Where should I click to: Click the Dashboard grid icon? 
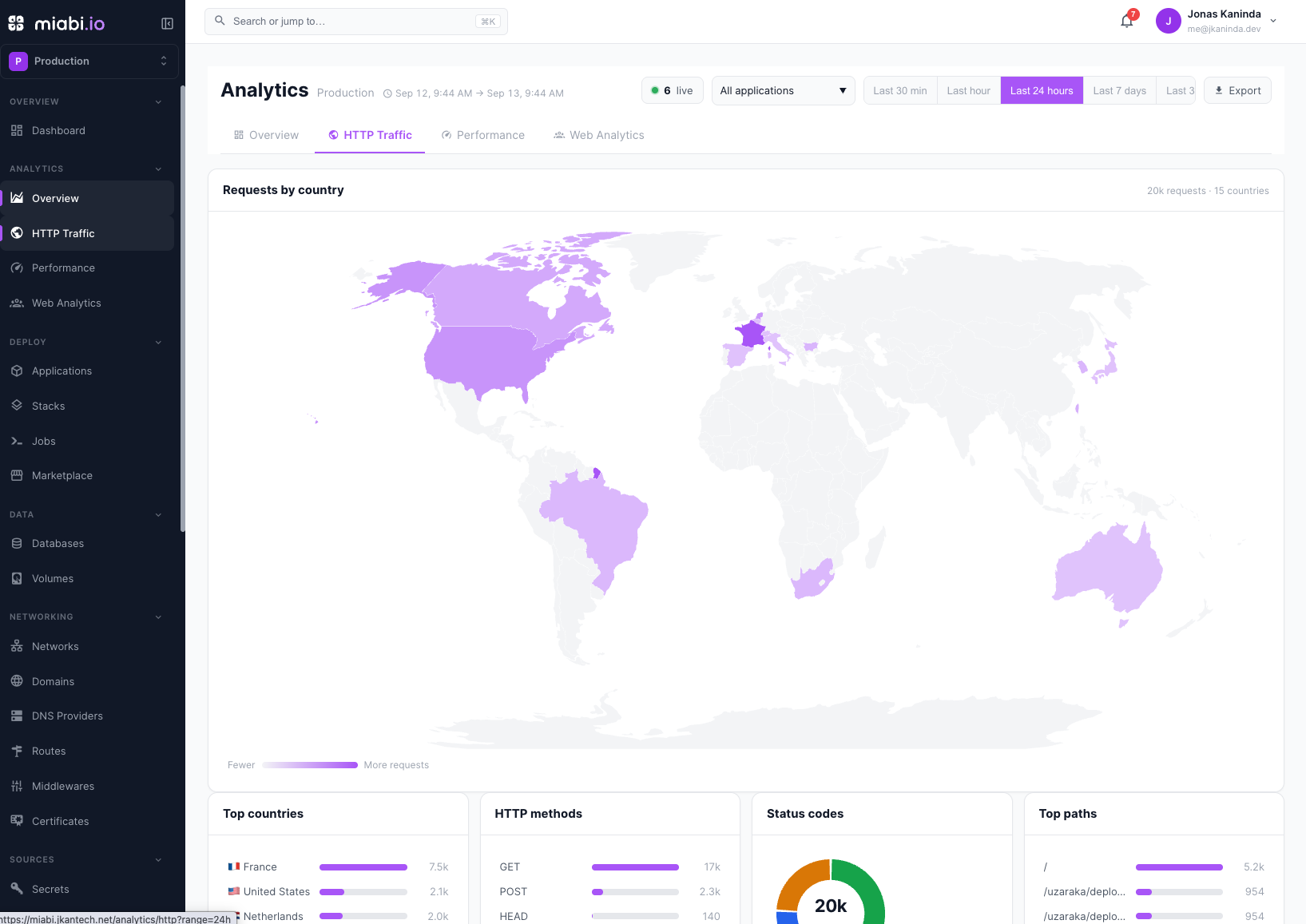(x=17, y=130)
